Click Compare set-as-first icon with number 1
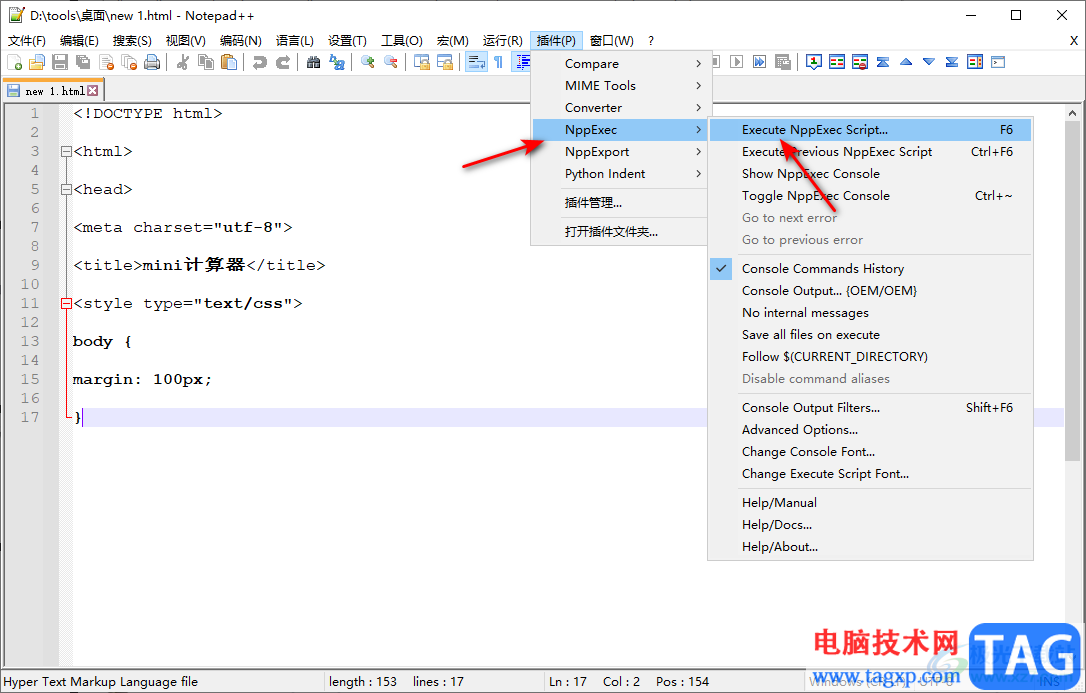This screenshot has width=1086, height=693. (x=814, y=62)
